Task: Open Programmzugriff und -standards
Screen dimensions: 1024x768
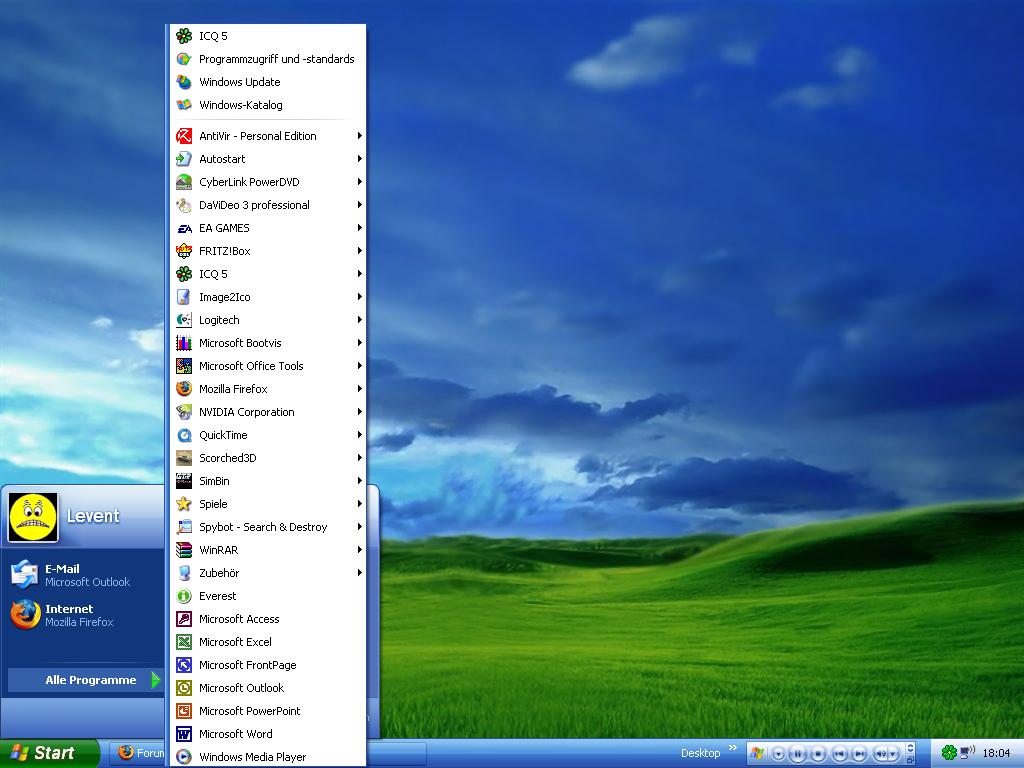Action: pos(268,59)
